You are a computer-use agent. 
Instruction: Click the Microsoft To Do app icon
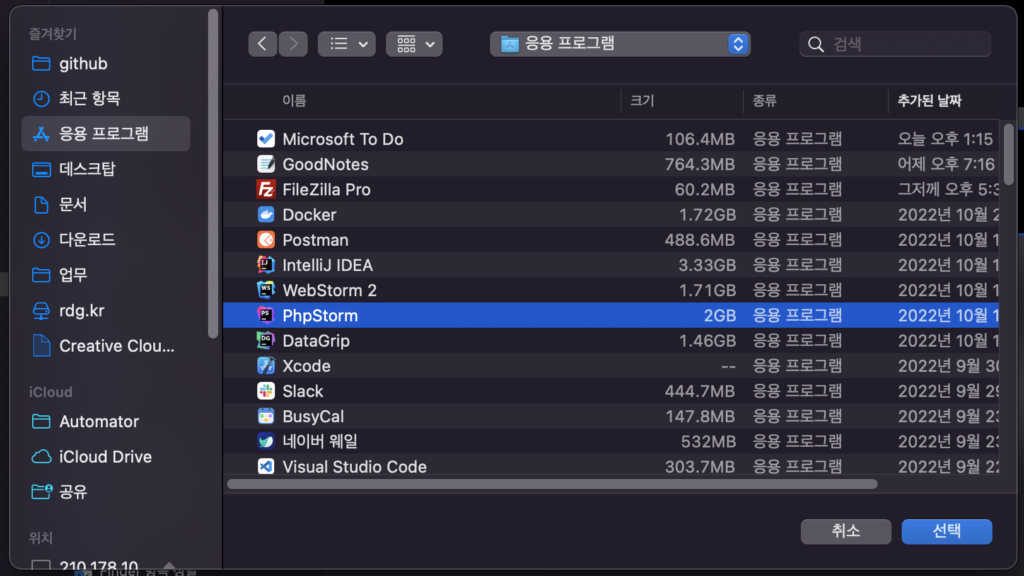pos(266,139)
